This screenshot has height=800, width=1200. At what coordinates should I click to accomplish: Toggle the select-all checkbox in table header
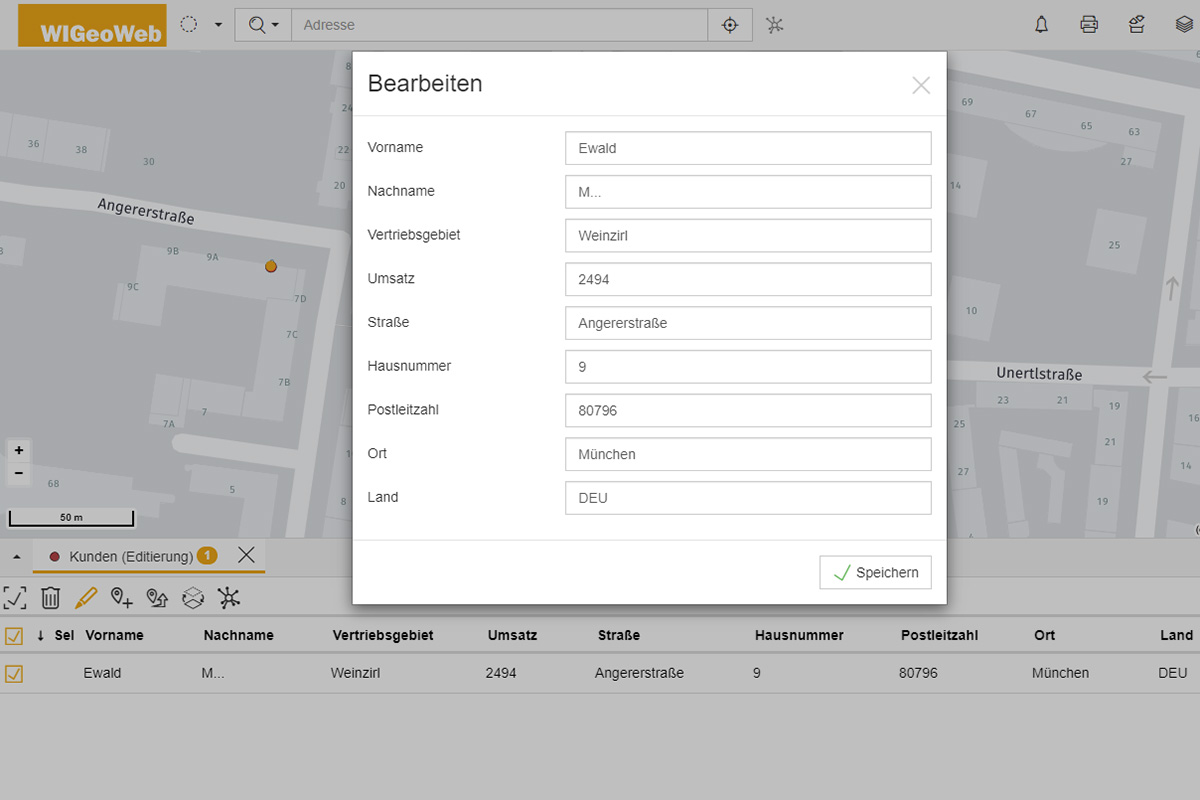14,635
